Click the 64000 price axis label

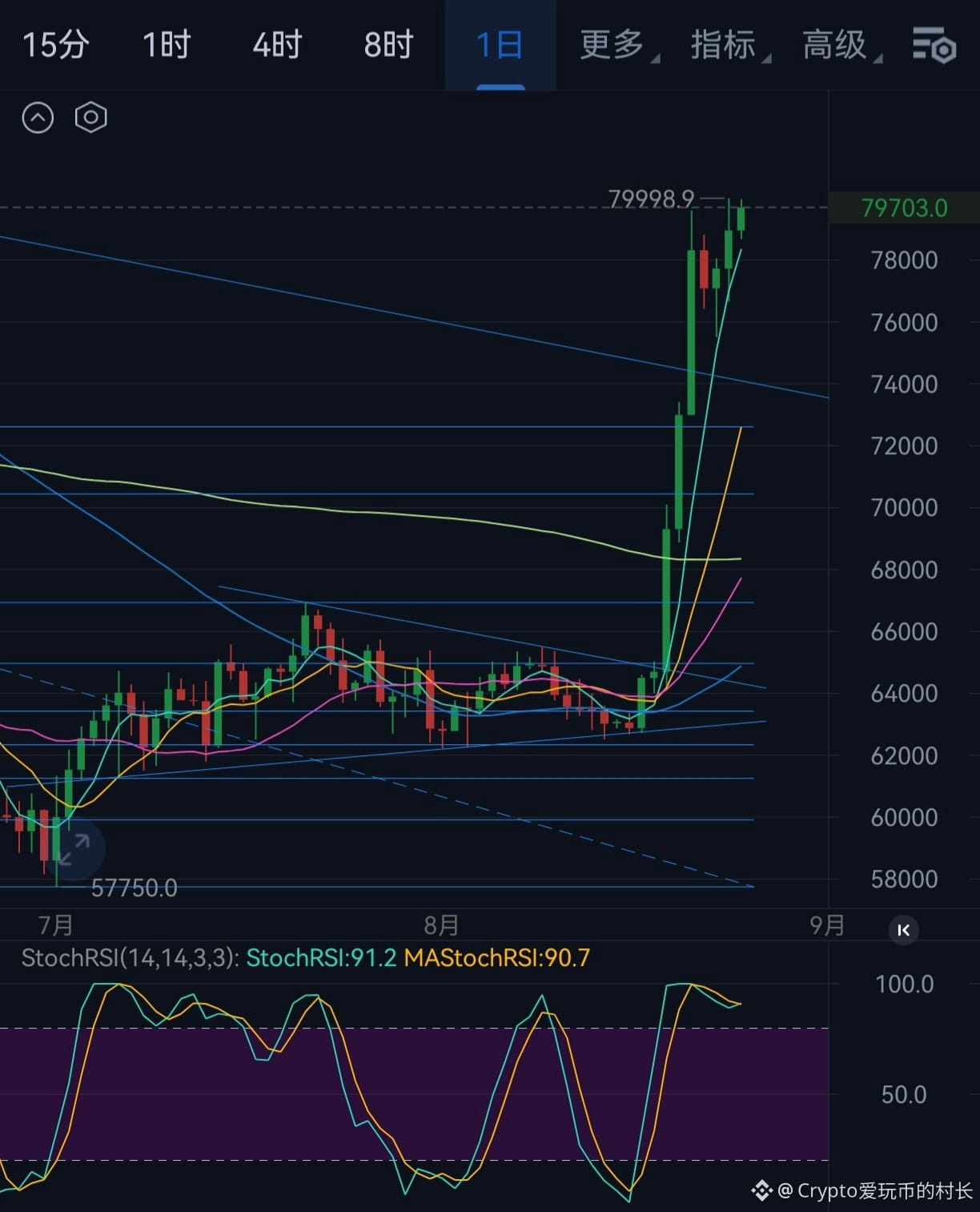(904, 693)
